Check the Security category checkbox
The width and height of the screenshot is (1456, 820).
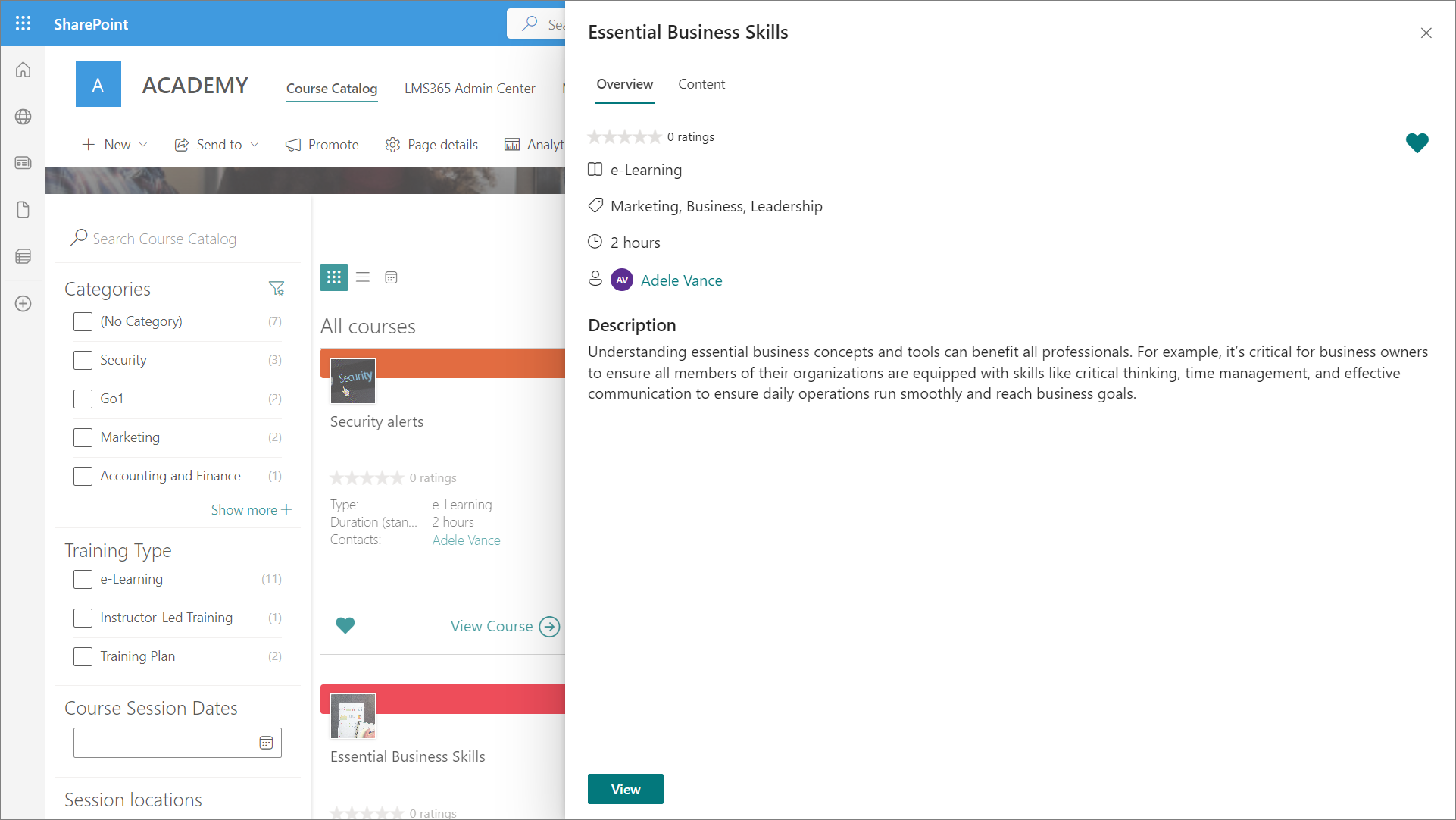click(83, 360)
